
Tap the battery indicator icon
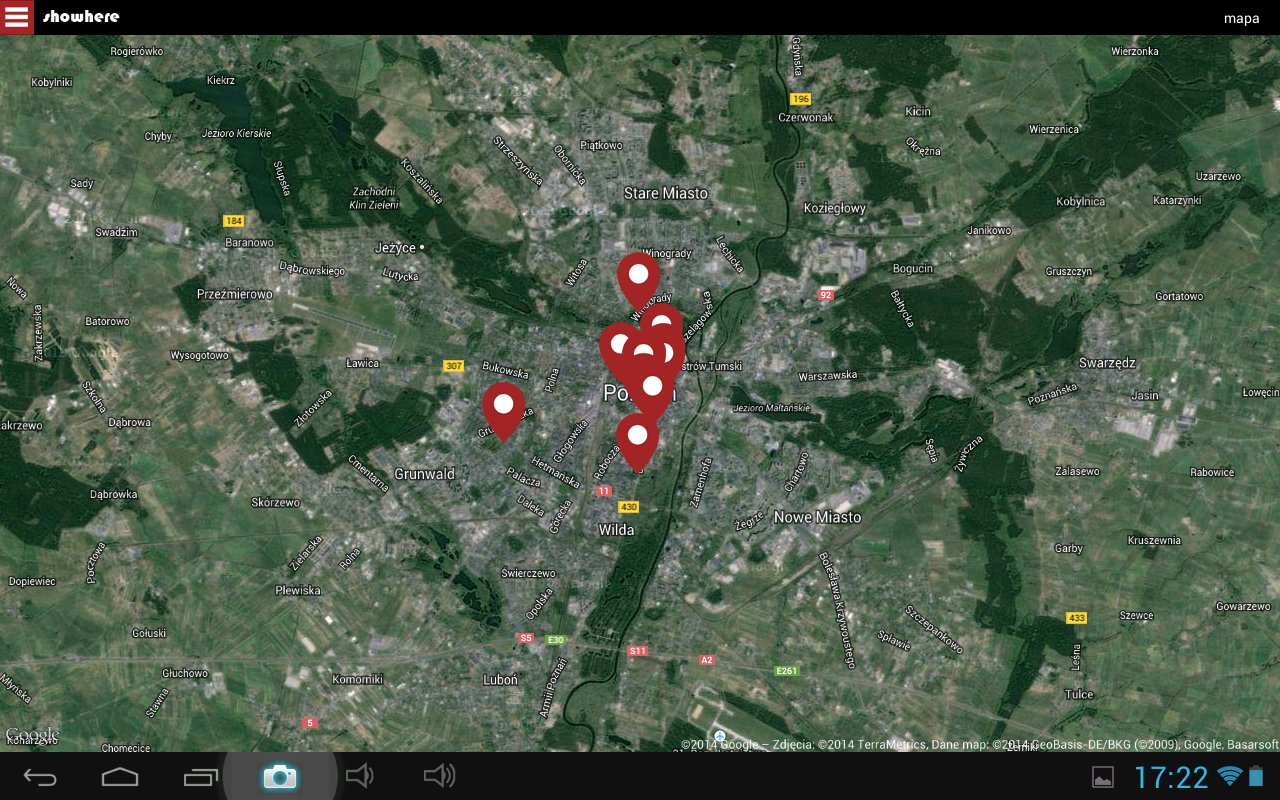(x=1256, y=776)
